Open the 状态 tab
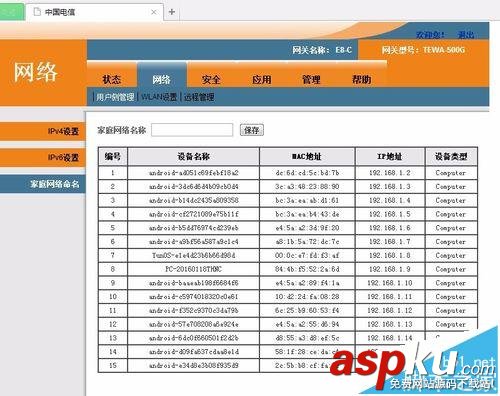This screenshot has height=396, width=500. tap(112, 79)
